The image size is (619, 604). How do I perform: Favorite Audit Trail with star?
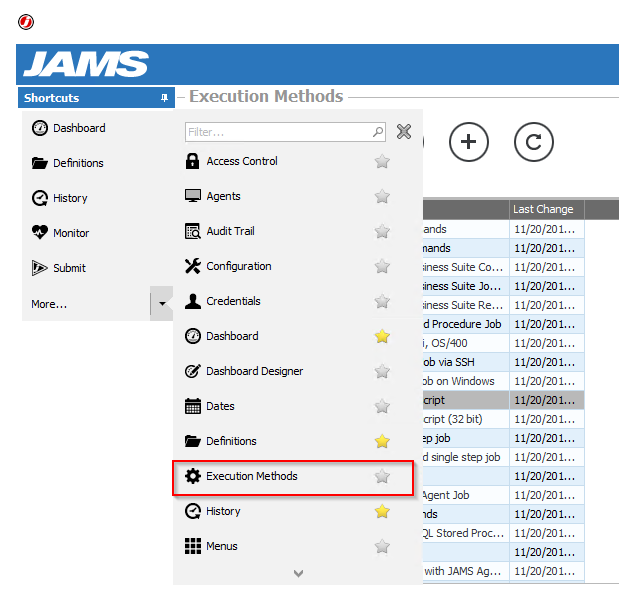tap(382, 231)
